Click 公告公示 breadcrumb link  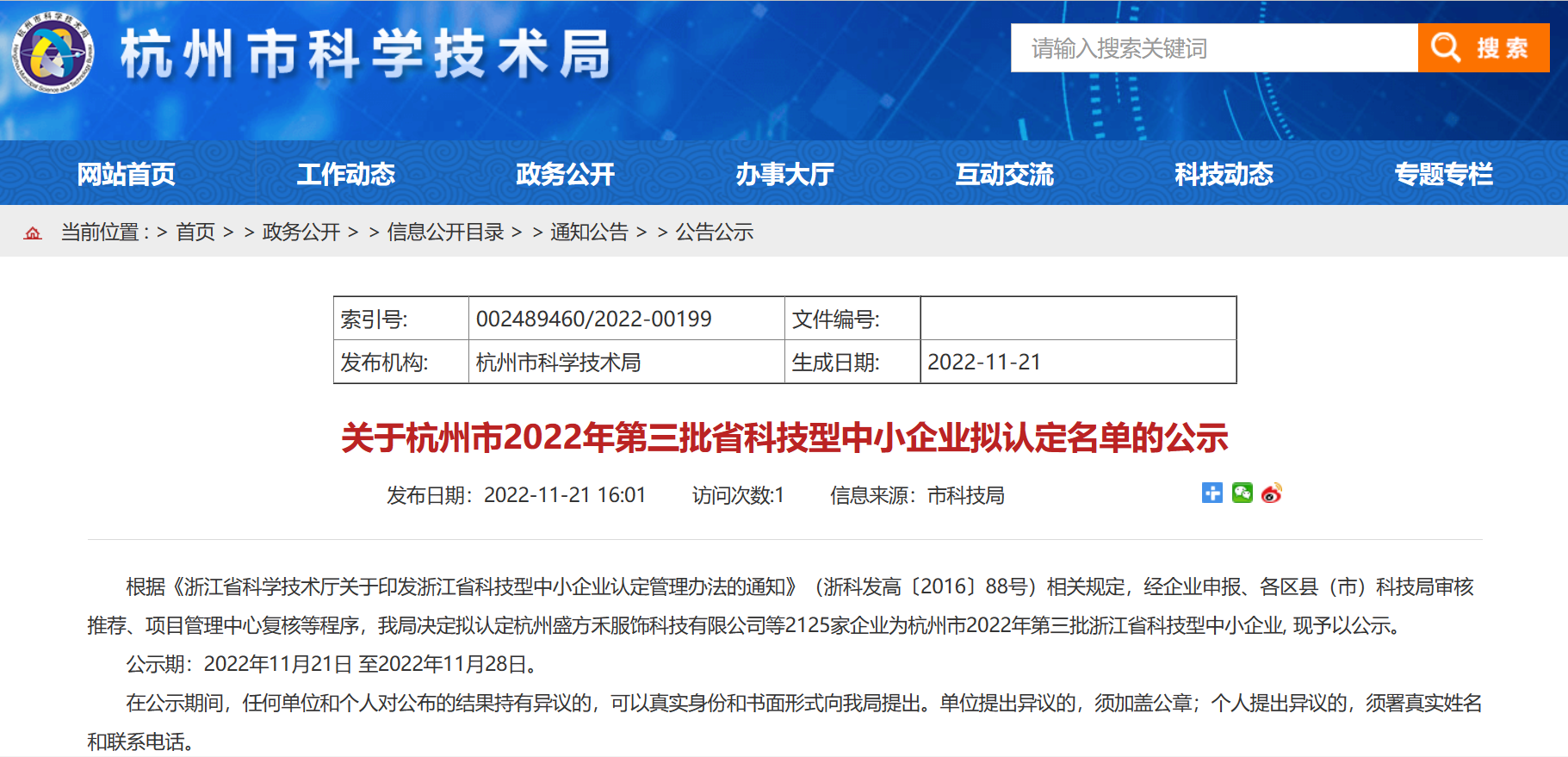coord(714,233)
